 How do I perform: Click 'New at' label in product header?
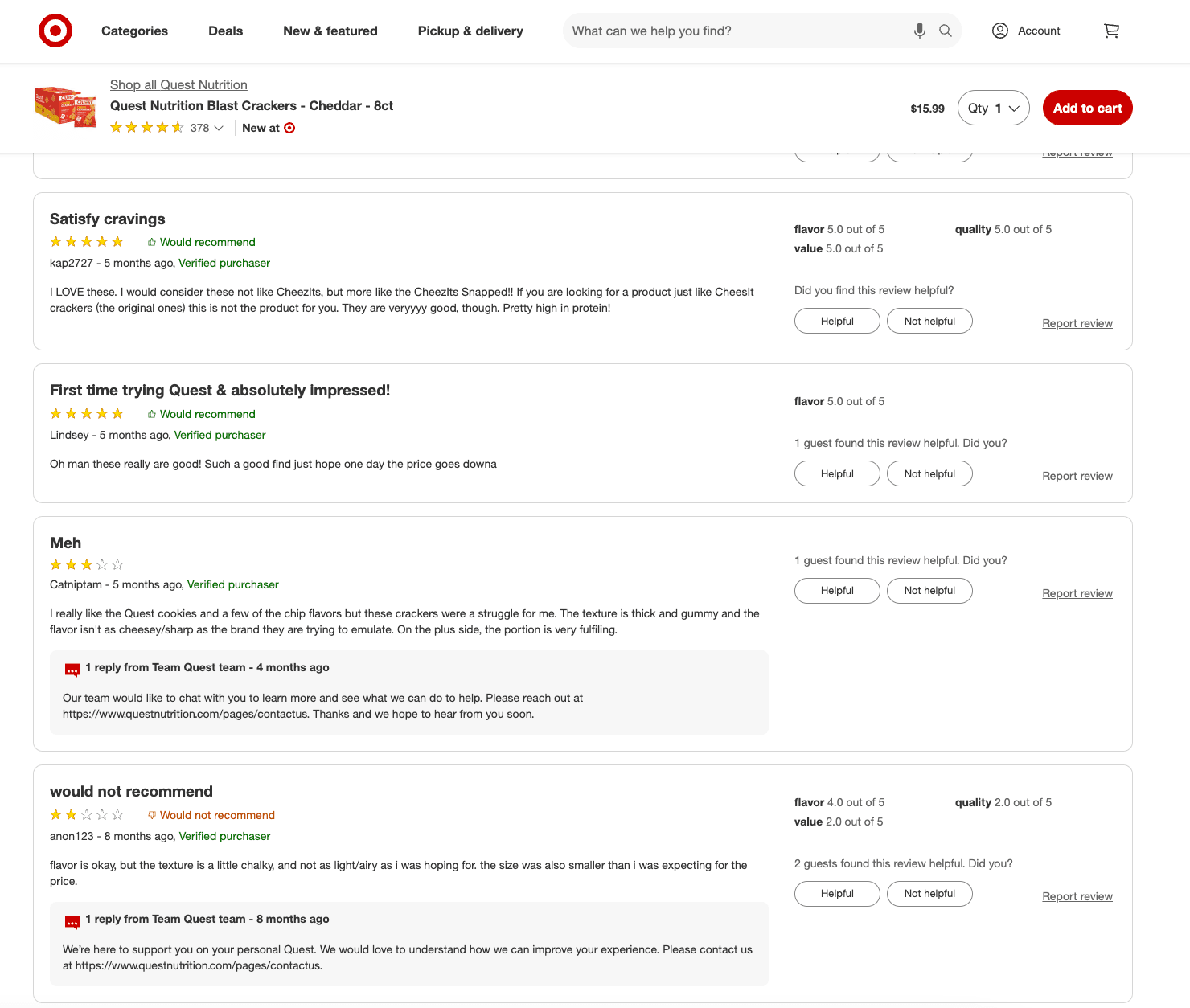click(261, 128)
